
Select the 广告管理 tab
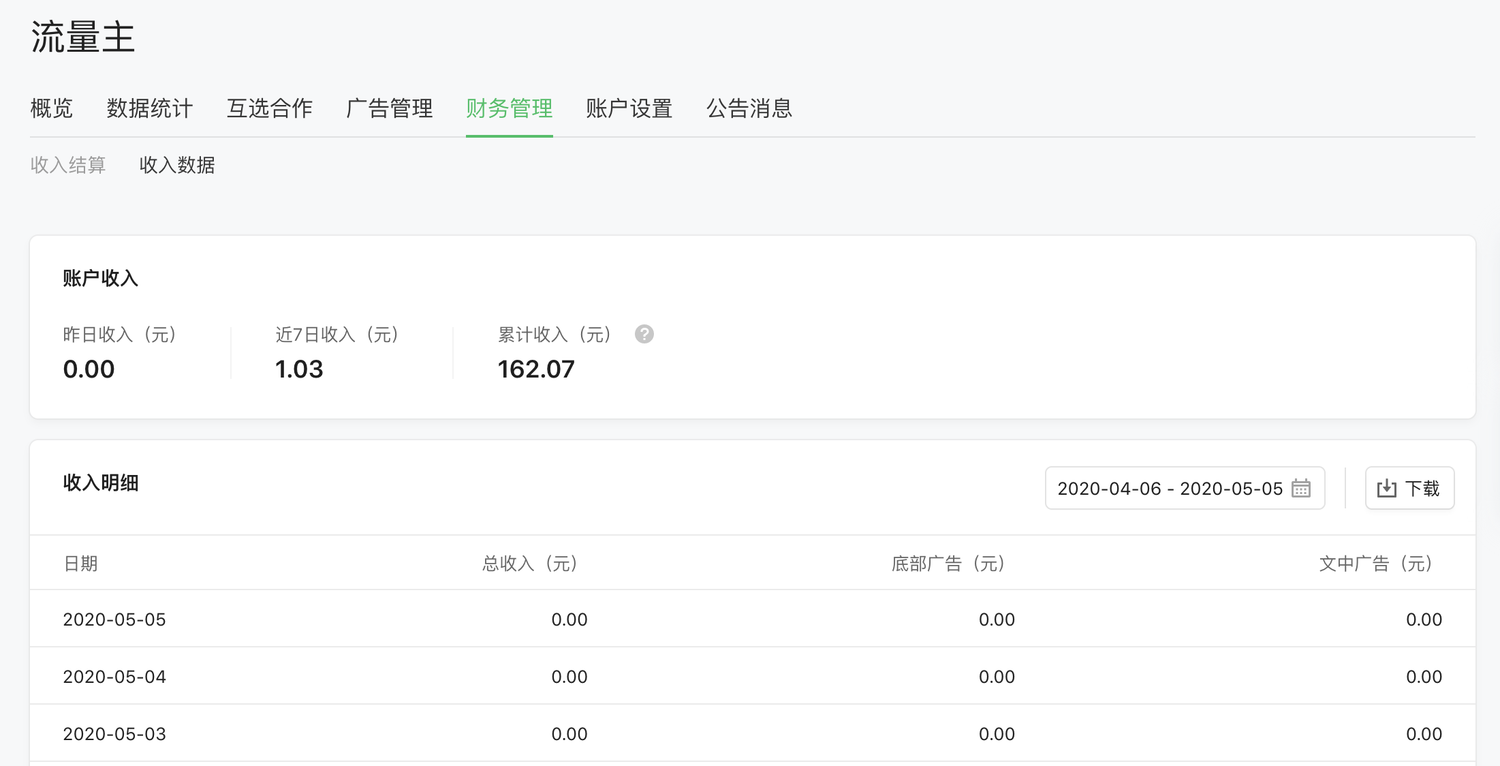389,108
